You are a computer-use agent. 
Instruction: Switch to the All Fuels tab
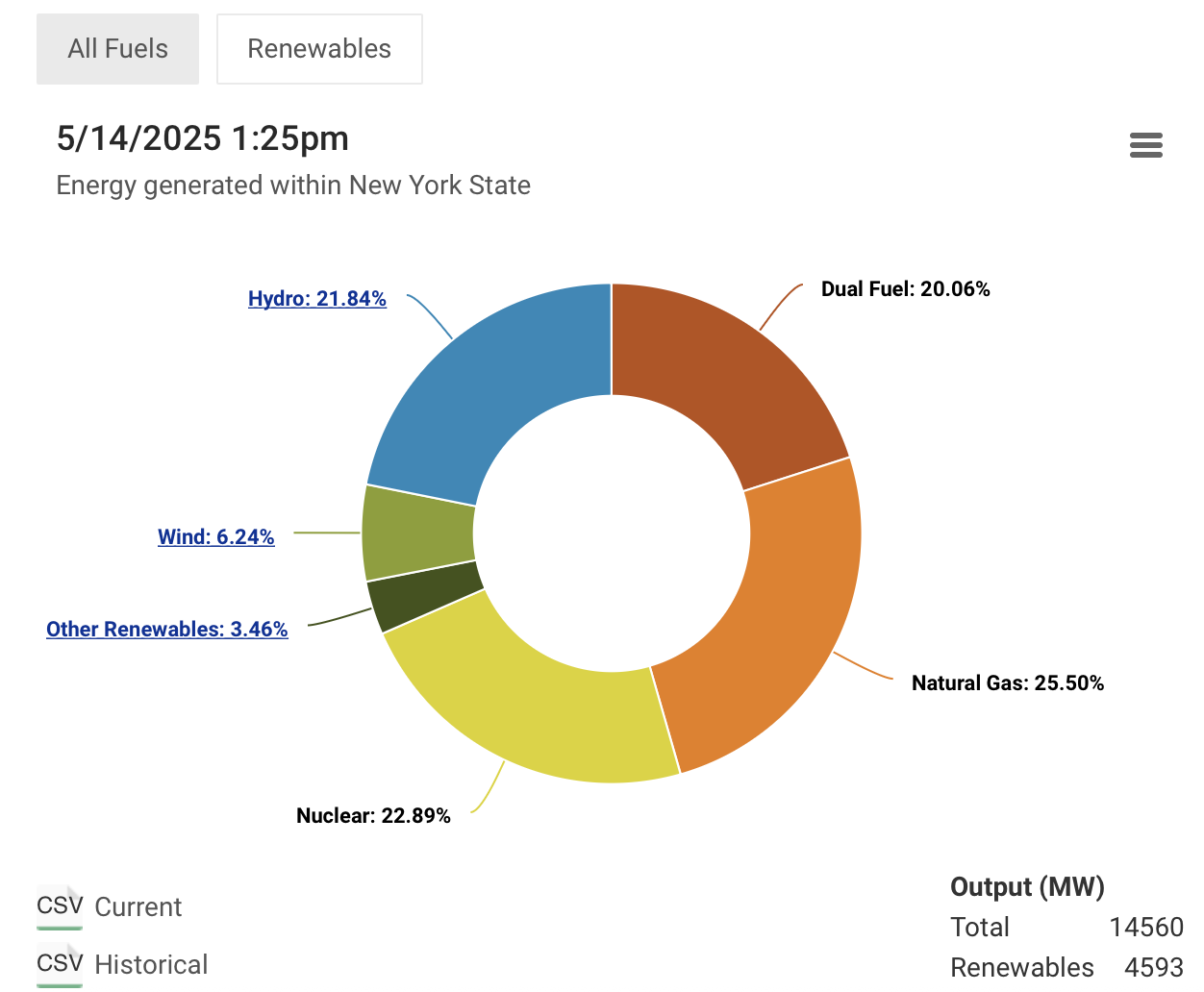pos(117,49)
